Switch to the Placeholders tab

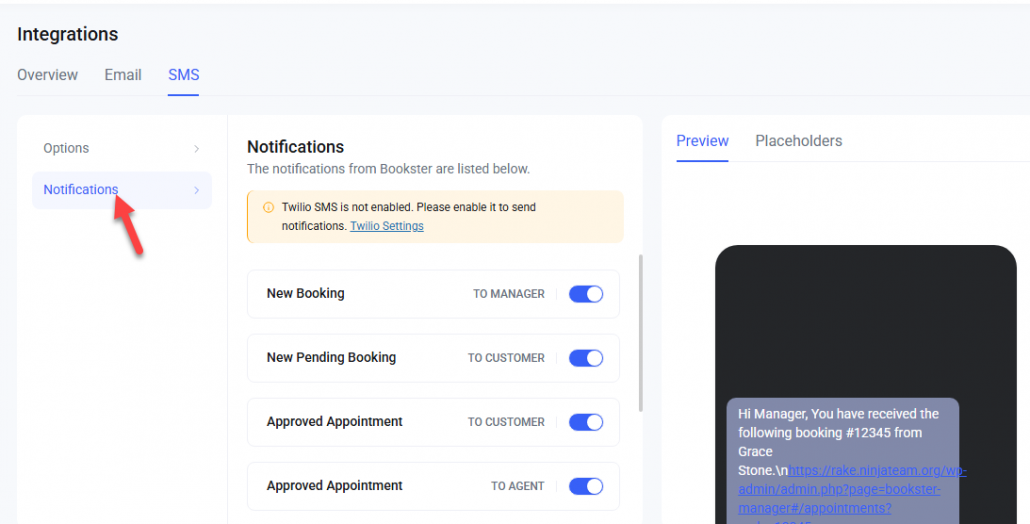[799, 141]
